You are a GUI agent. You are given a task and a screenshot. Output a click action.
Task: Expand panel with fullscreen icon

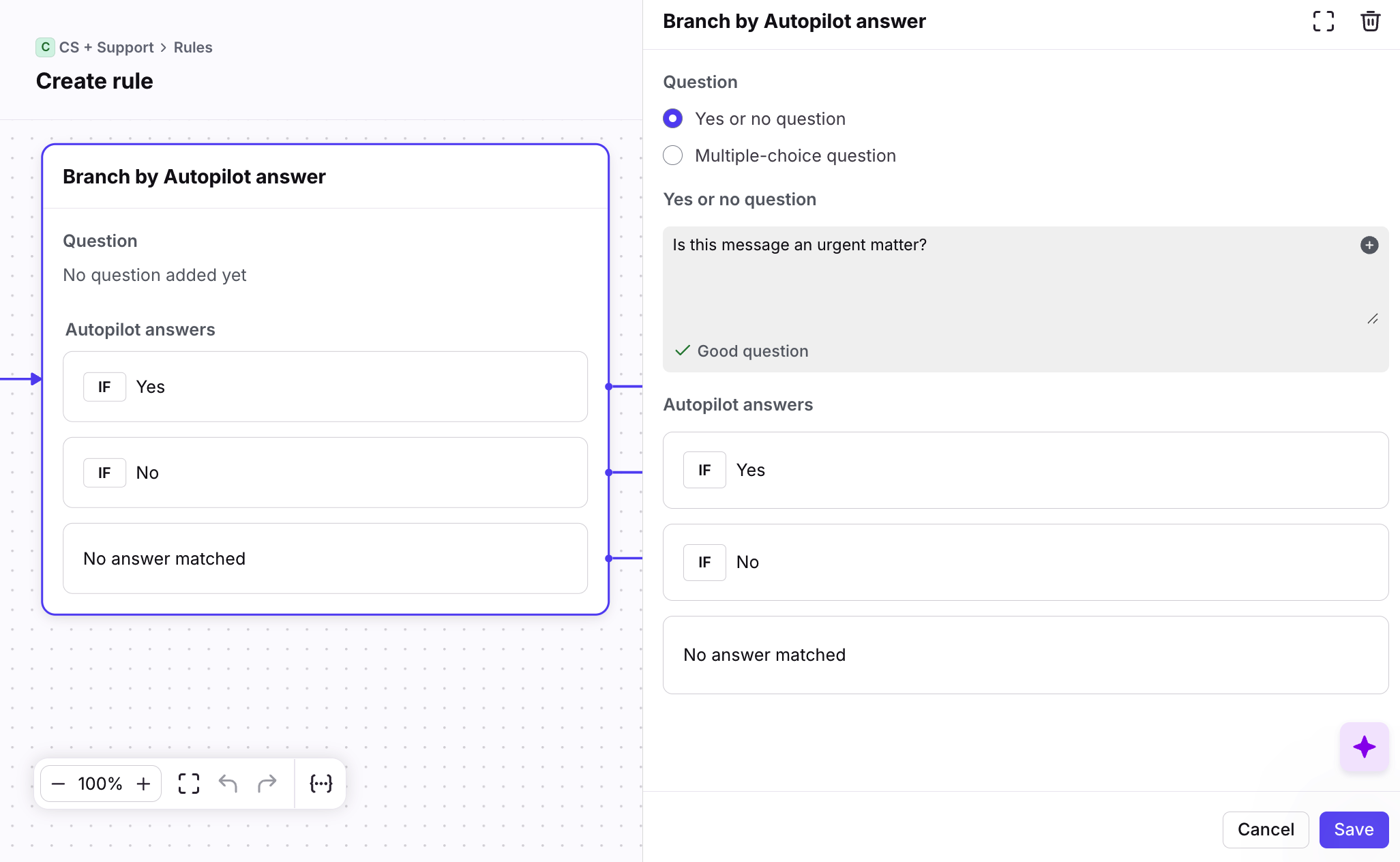(x=1323, y=21)
